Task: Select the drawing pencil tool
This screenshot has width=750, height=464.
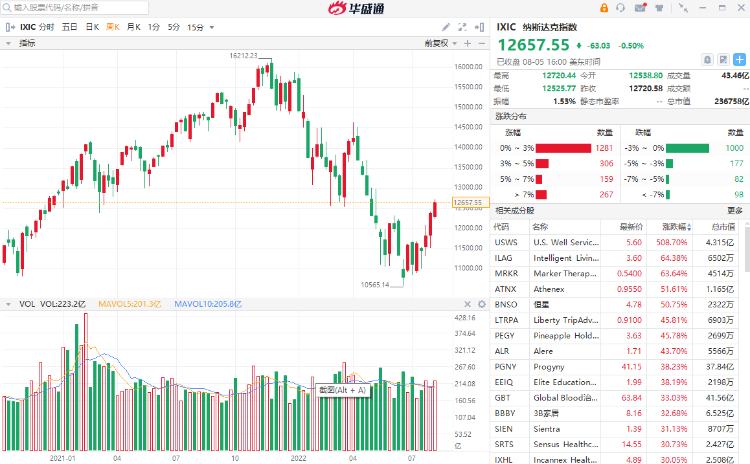Action: click(x=446, y=27)
